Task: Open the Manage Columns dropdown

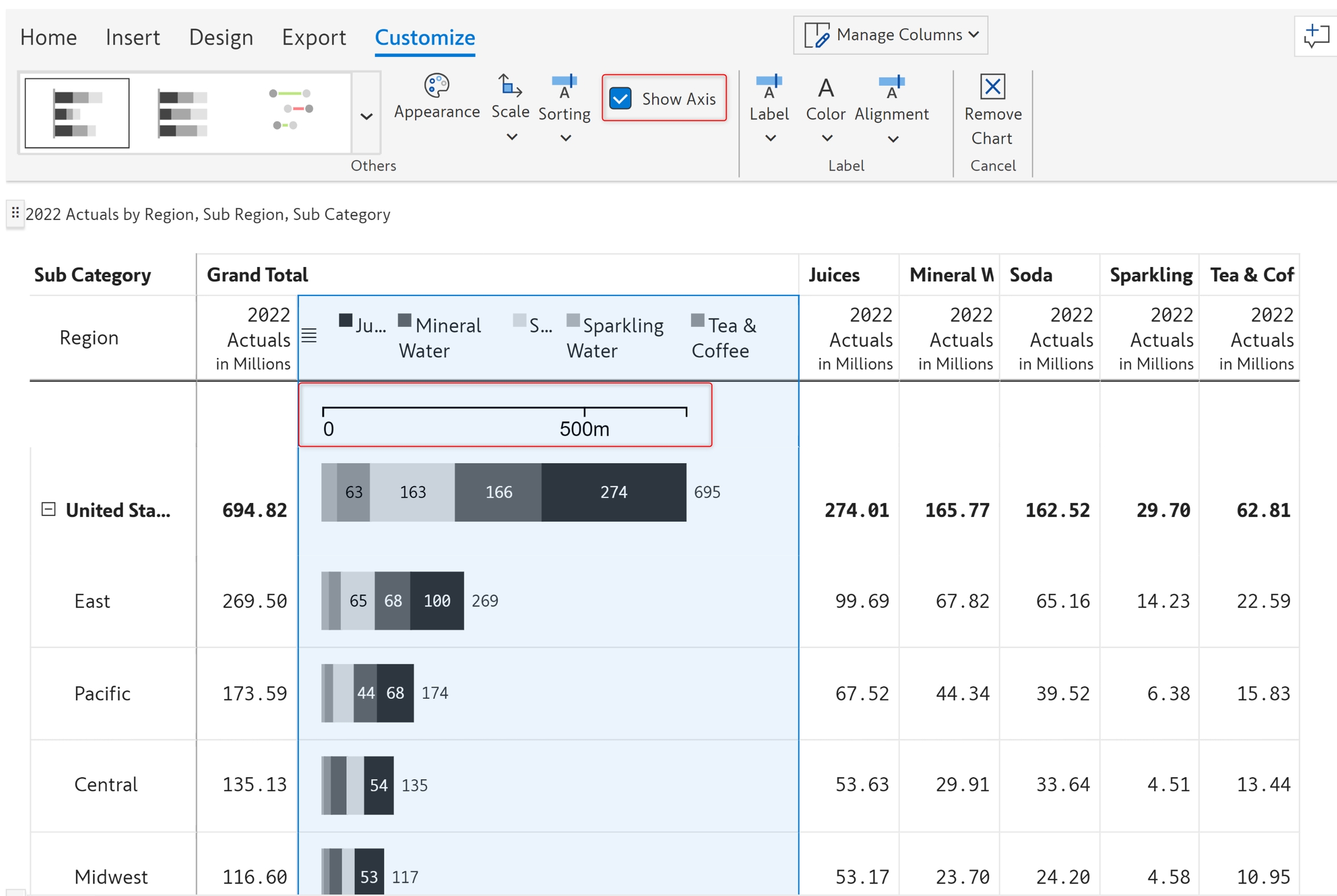Action: pos(890,35)
